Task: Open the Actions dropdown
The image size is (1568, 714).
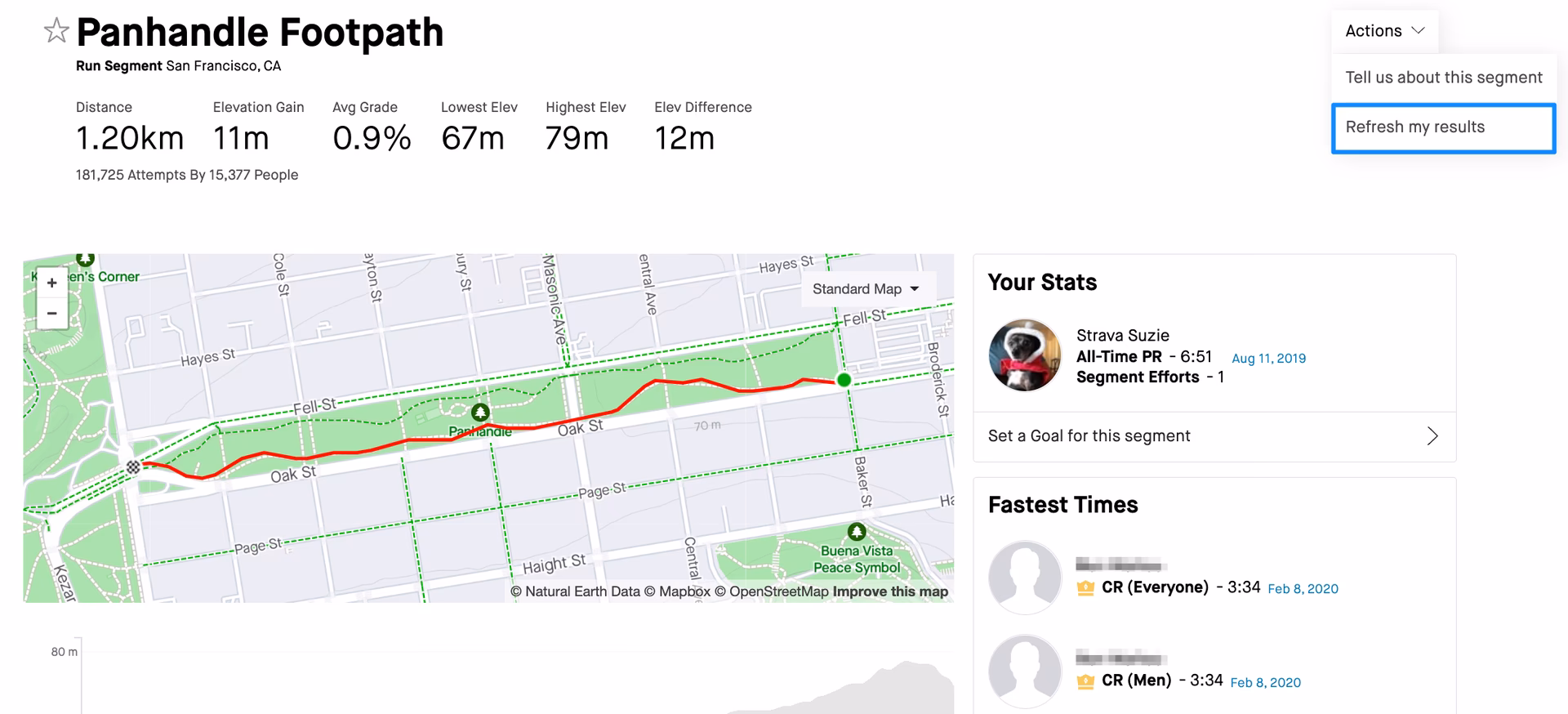Action: (1383, 30)
